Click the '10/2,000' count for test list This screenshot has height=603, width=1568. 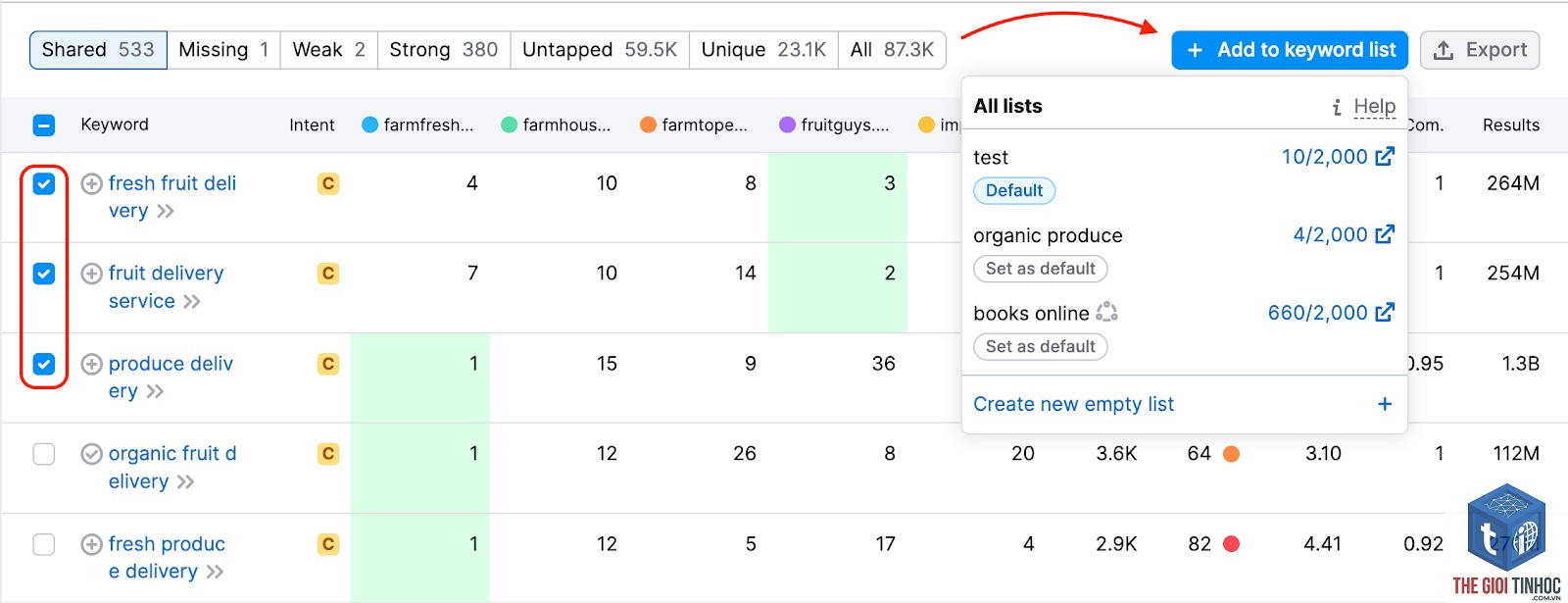1324,157
